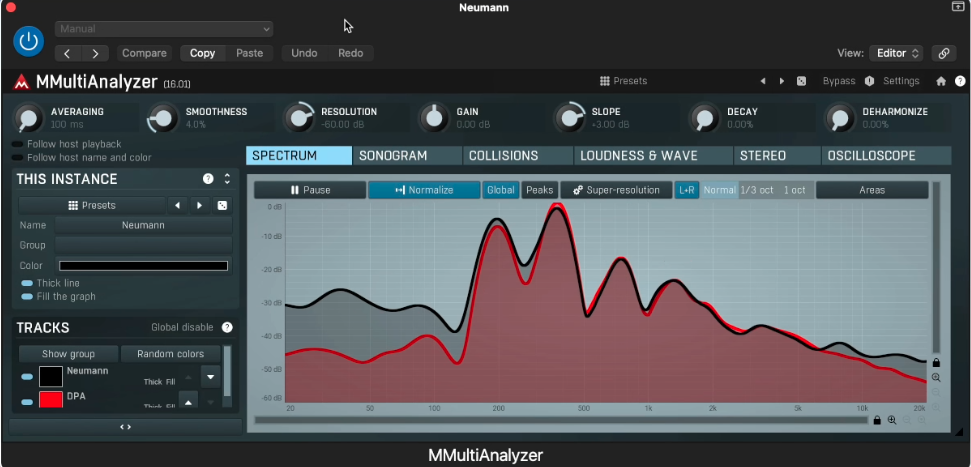Enable Super-resolution mode
The width and height of the screenshot is (971, 467).
616,190
